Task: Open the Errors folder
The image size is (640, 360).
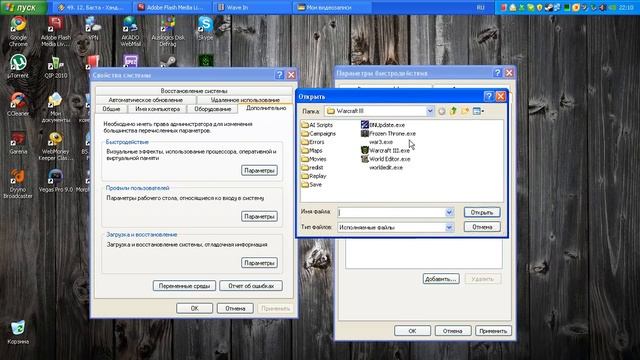Action: tap(313, 142)
